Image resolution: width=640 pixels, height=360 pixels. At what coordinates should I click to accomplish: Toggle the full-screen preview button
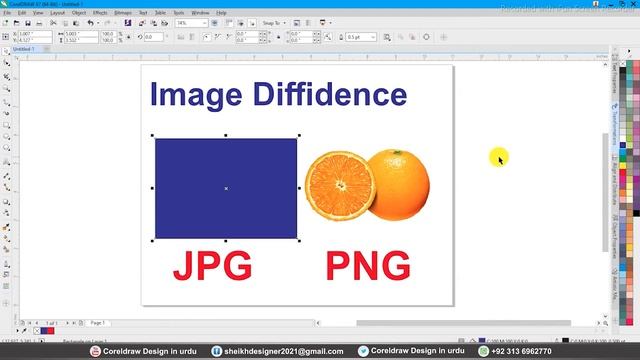point(215,23)
